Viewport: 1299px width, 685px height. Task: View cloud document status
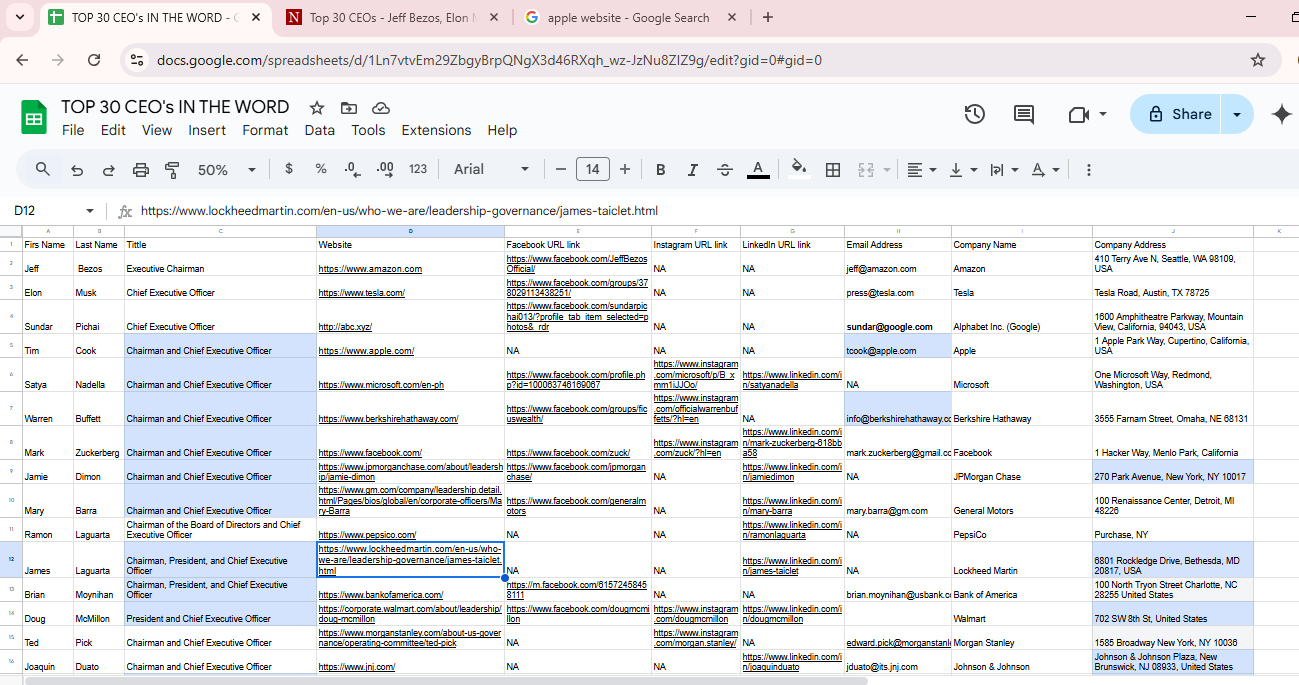pos(380,108)
